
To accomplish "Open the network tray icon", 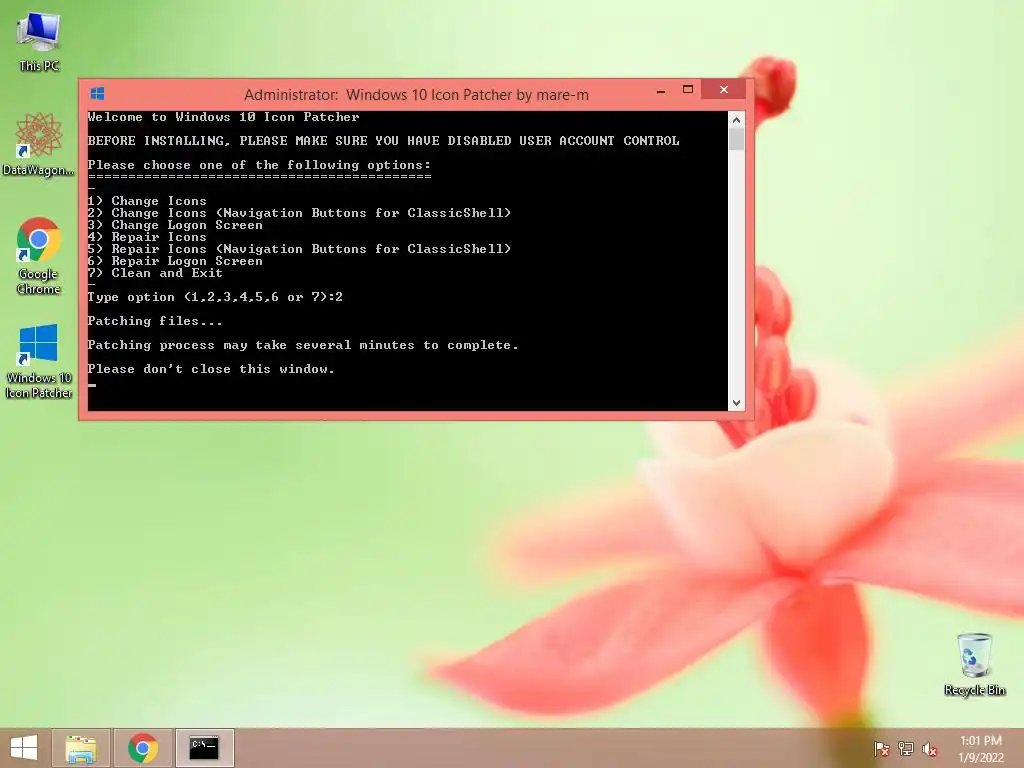I will pos(905,749).
